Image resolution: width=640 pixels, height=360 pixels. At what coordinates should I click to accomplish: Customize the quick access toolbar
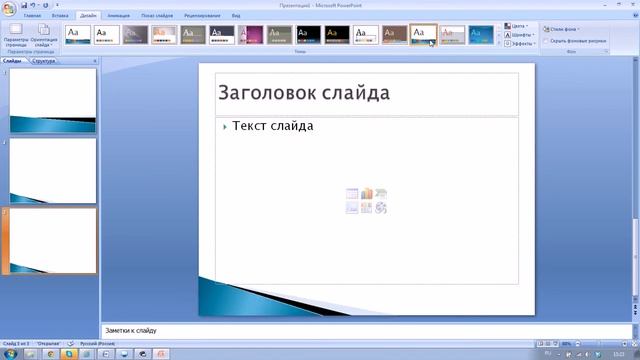tap(57, 5)
